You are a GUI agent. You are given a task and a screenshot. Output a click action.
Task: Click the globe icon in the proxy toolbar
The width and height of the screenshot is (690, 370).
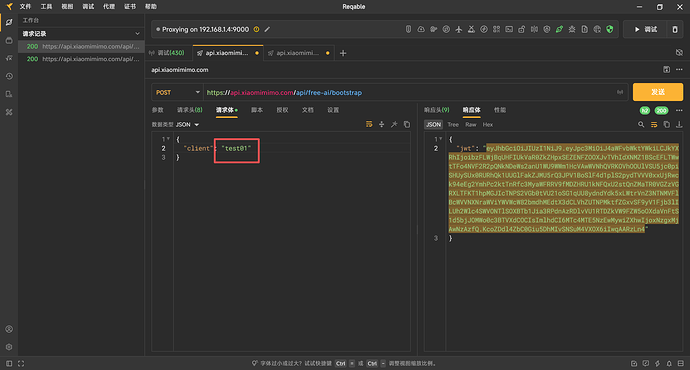[x=597, y=29]
